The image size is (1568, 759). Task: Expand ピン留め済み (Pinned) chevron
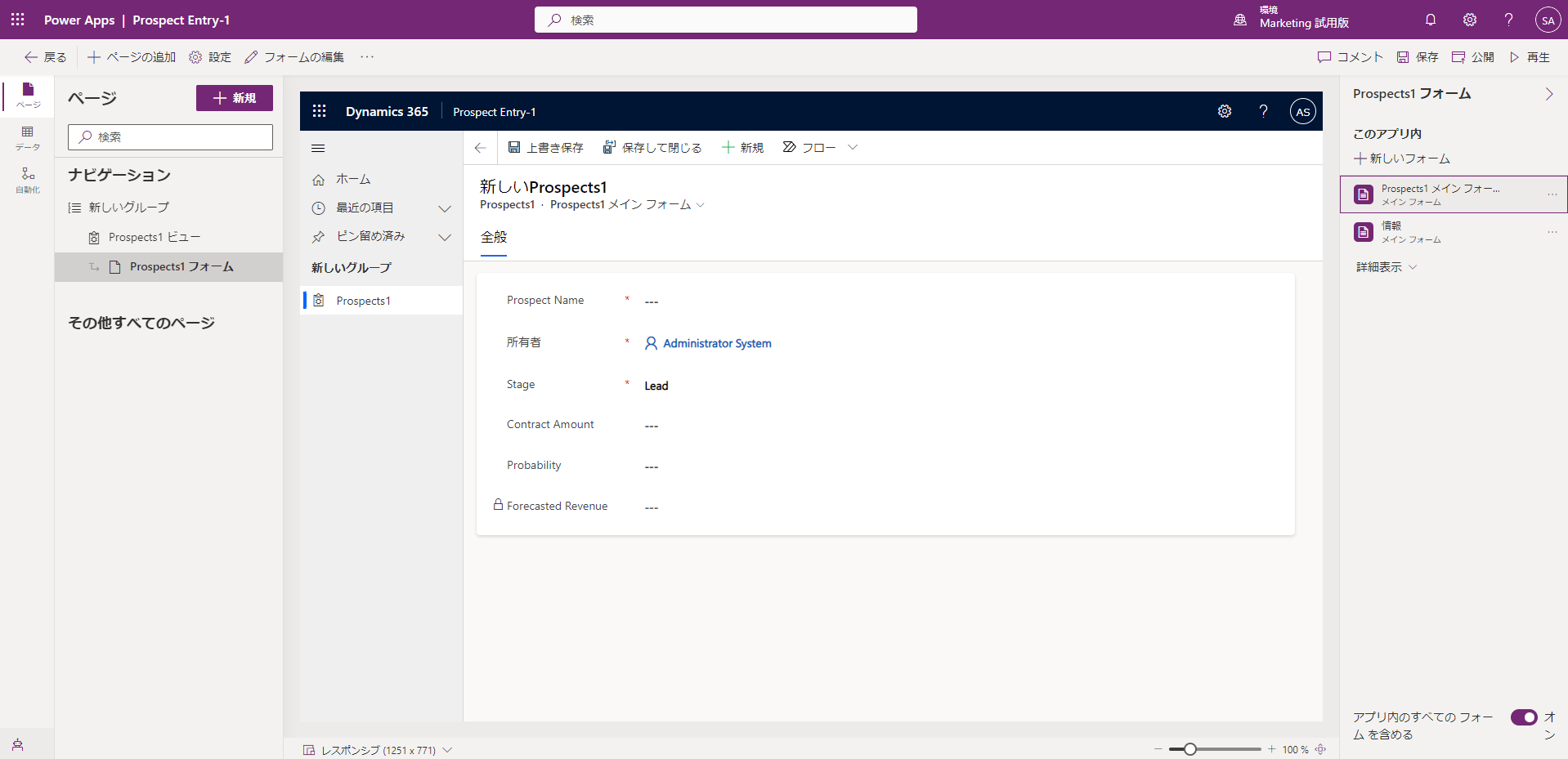tap(445, 237)
